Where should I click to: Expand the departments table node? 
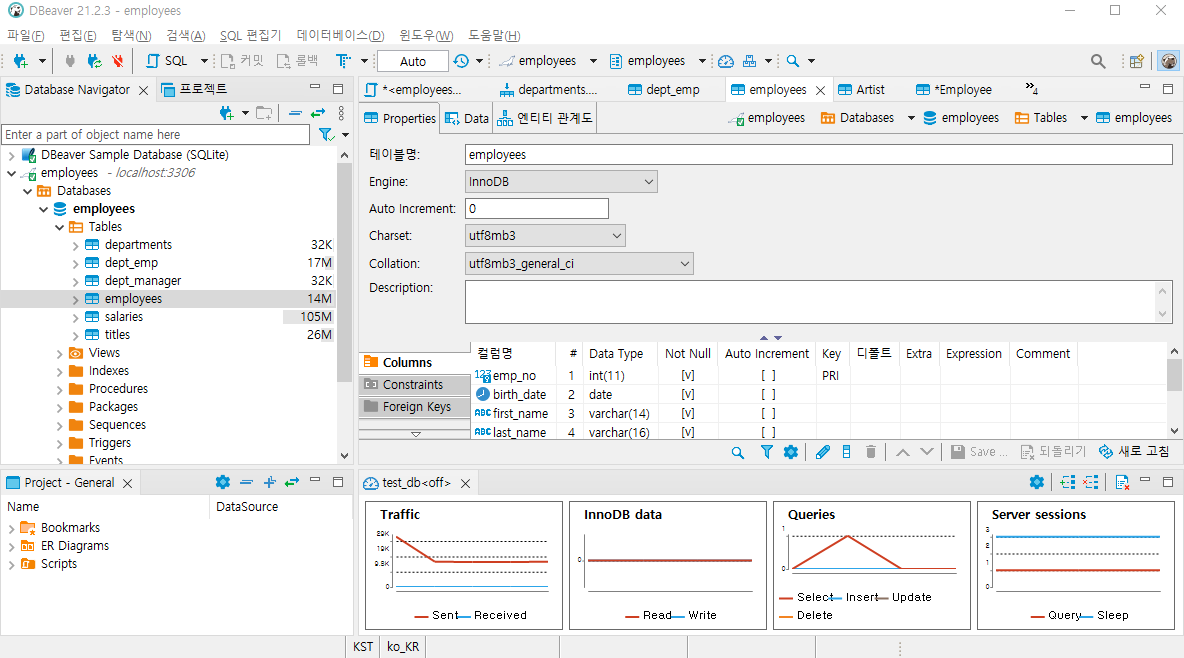pos(76,246)
